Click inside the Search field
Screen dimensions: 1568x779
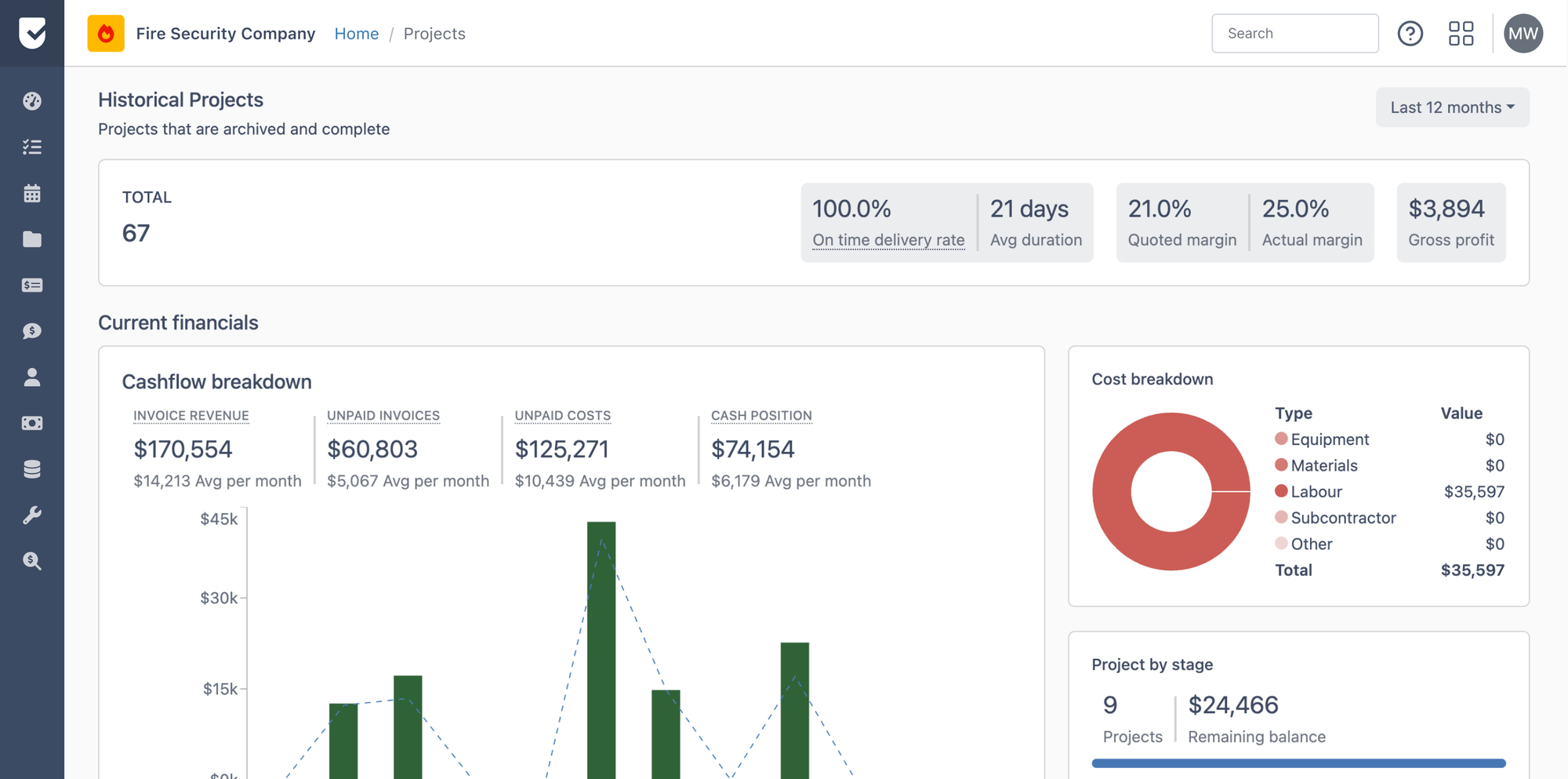click(x=1295, y=33)
